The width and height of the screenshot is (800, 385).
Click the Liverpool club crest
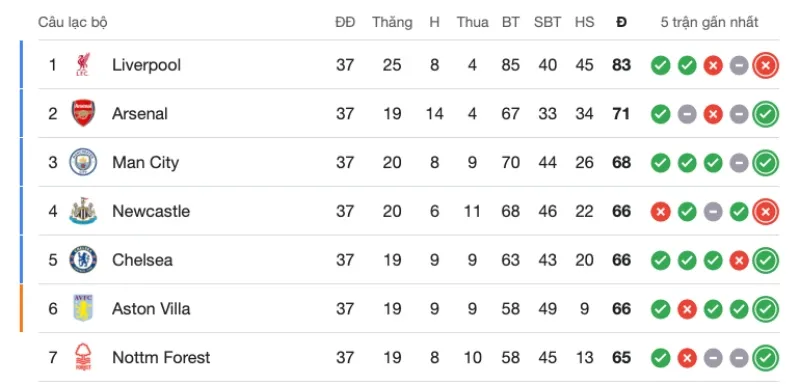[83, 65]
